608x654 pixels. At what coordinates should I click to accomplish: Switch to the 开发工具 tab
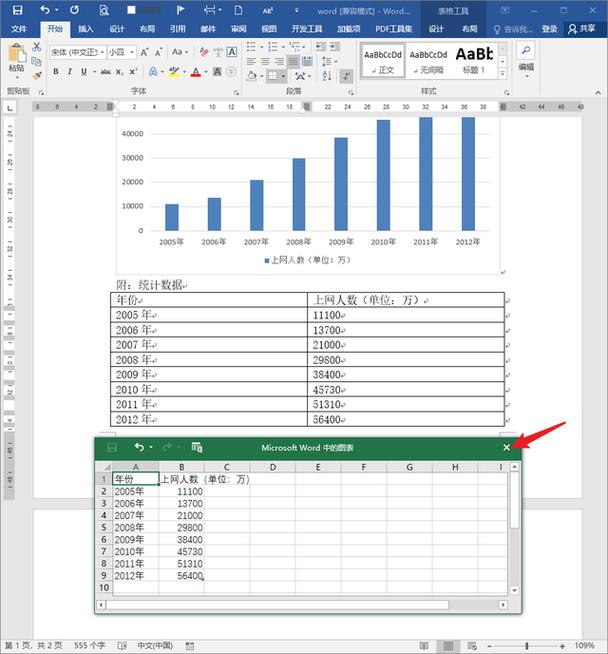click(x=307, y=29)
